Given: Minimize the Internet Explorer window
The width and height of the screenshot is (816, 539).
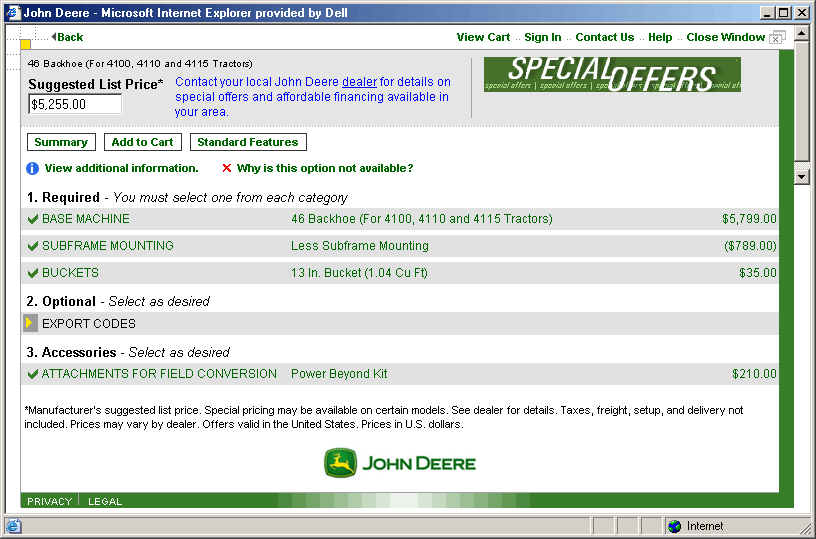Looking at the screenshot, I should (767, 12).
